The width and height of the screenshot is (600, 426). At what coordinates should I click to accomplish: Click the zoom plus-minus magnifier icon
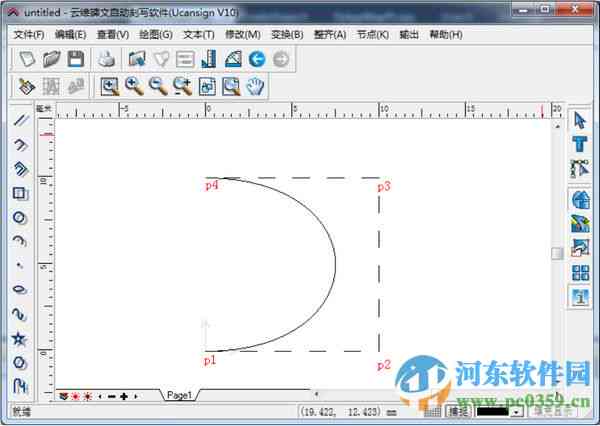click(183, 87)
